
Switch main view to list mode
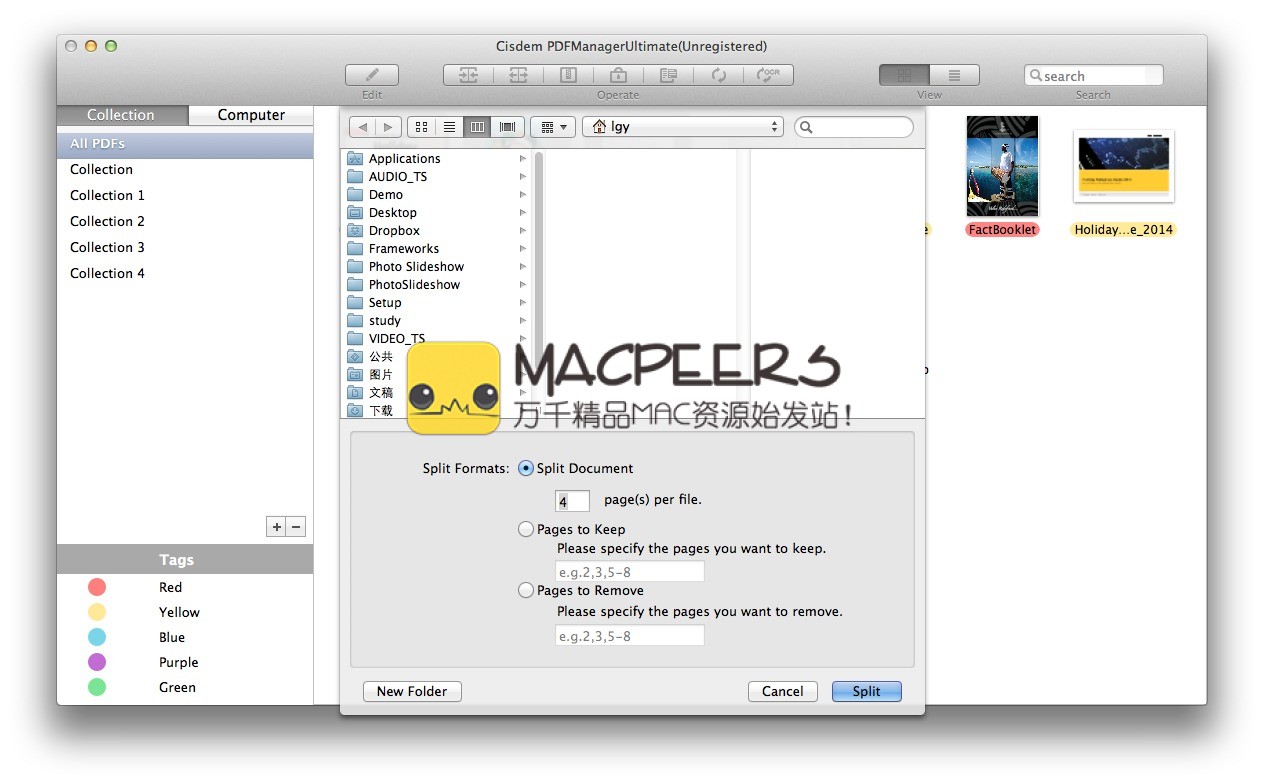954,75
